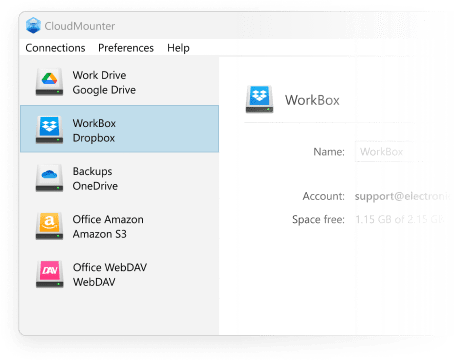Click the Dropbox disk icon in sidebar
The height and width of the screenshot is (360, 468).
tap(49, 130)
